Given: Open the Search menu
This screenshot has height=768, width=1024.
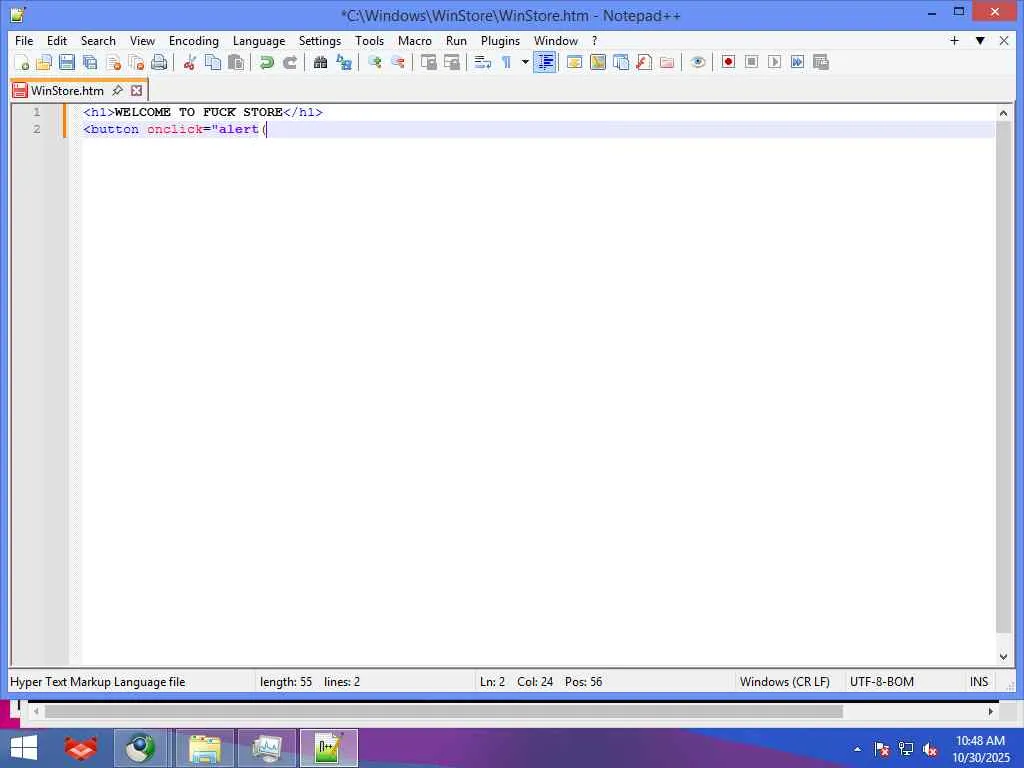Looking at the screenshot, I should [x=98, y=40].
